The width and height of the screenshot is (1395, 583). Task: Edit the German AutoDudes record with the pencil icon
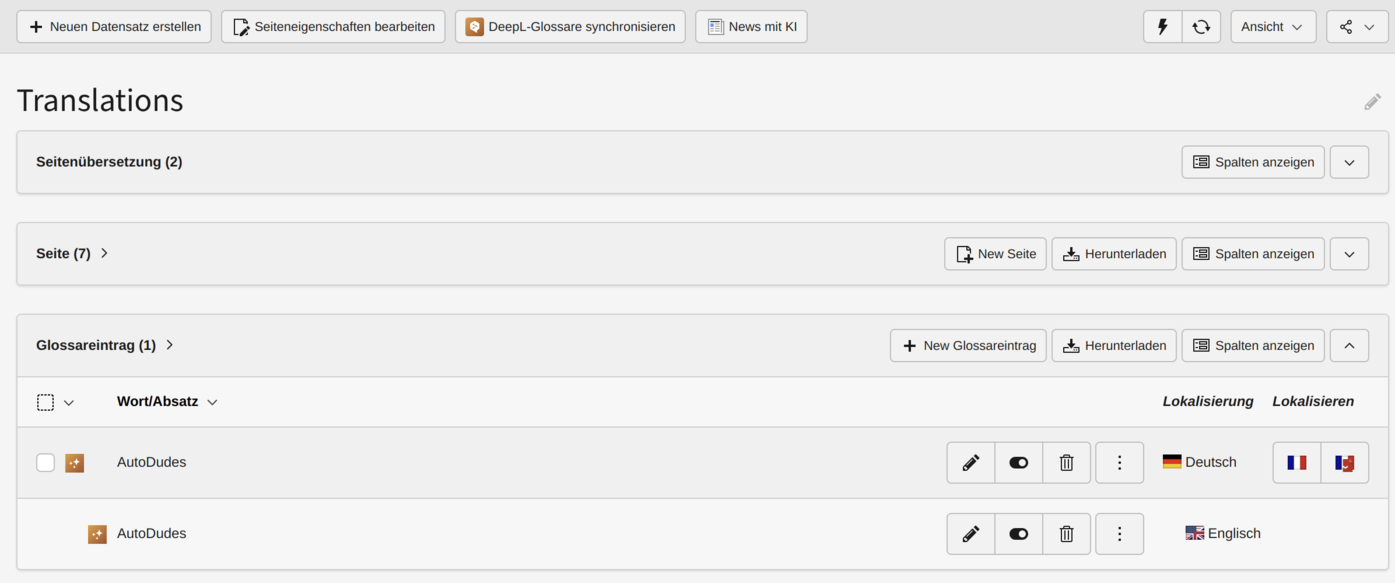pyautogui.click(x=971, y=463)
